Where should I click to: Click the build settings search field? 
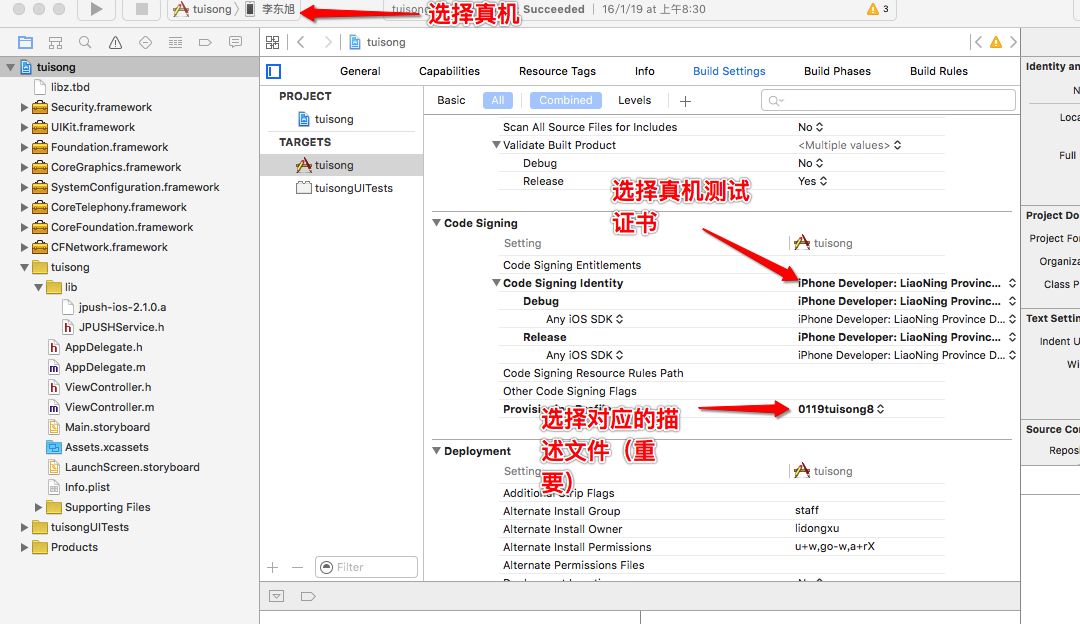(888, 101)
